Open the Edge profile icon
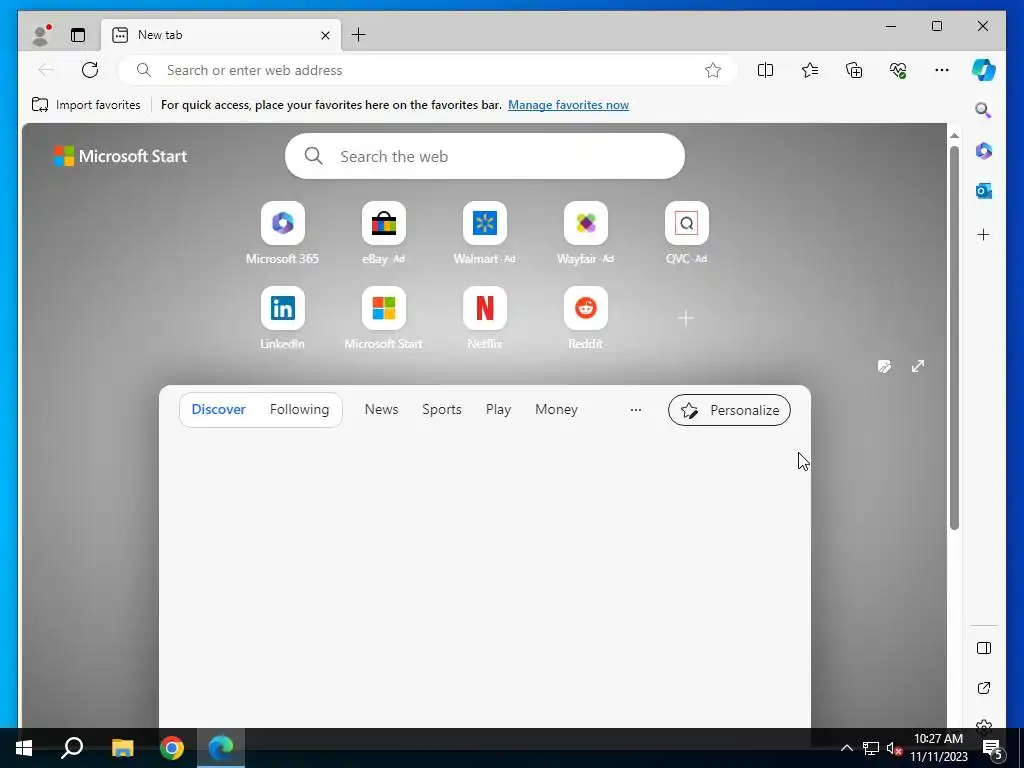The image size is (1024, 768). 41,35
